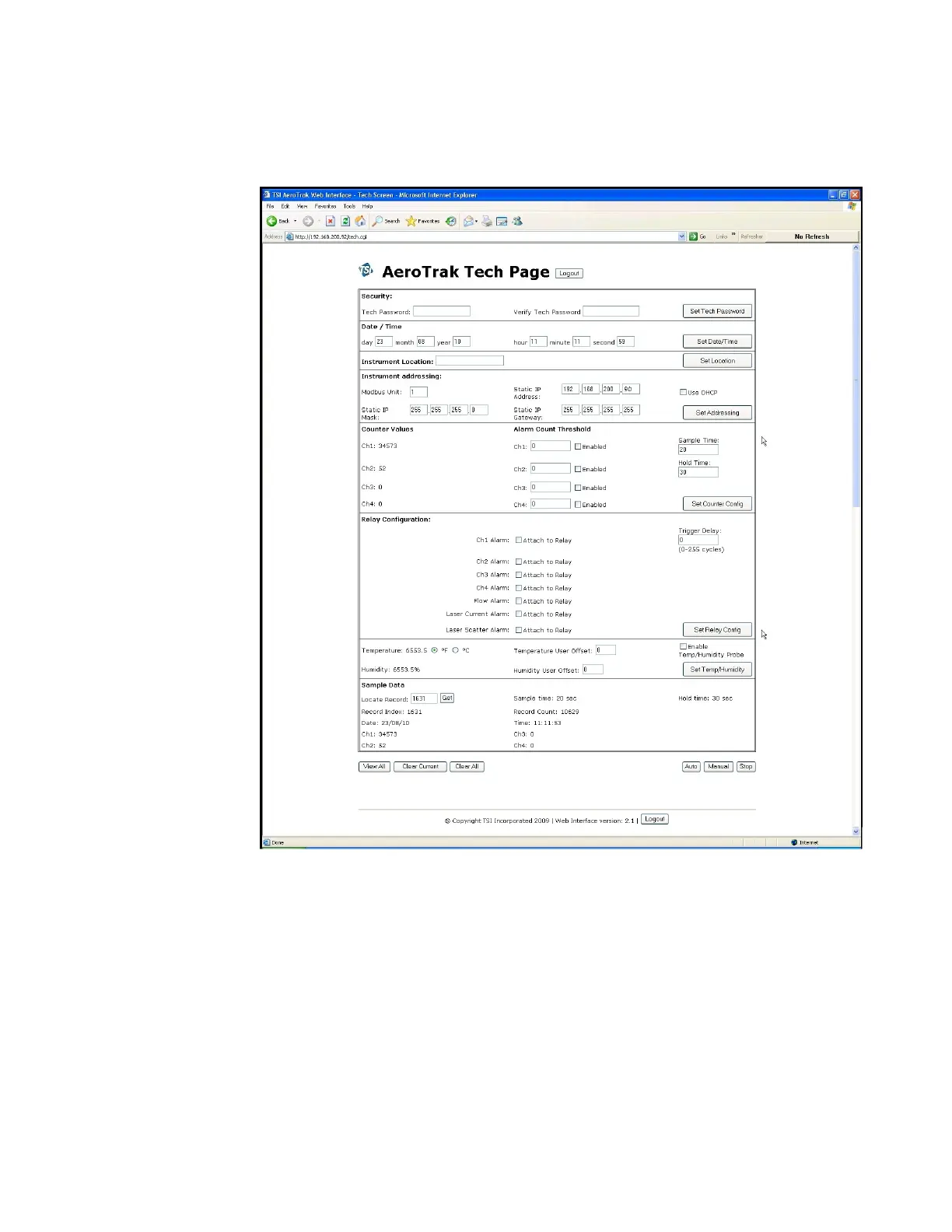
Task: Attach Laser Scatter Alarm to relay
Action: 519,630
